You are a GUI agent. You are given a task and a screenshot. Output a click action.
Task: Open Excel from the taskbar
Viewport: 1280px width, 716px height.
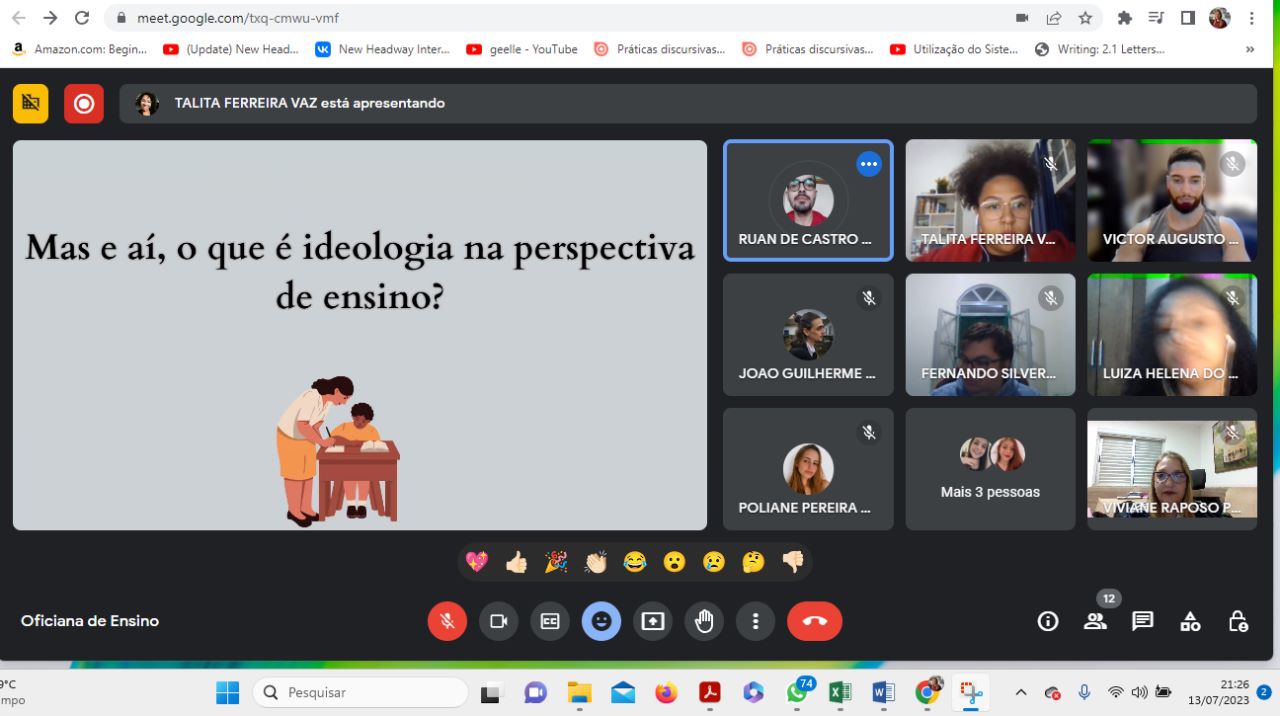(840, 692)
